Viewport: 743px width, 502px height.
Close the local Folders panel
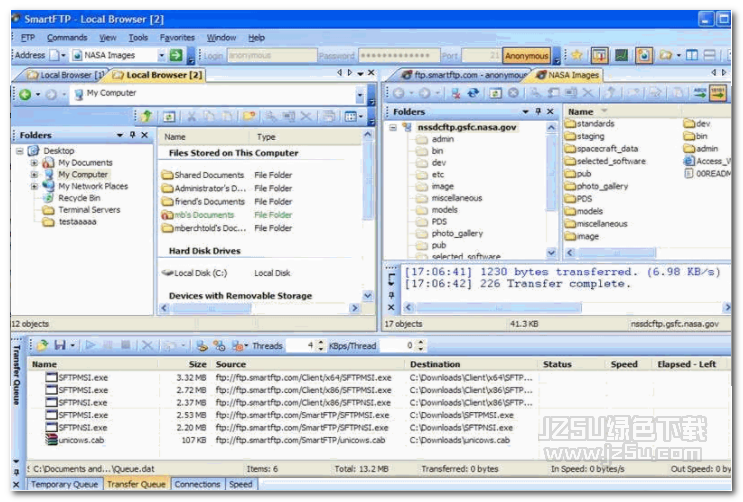point(145,135)
